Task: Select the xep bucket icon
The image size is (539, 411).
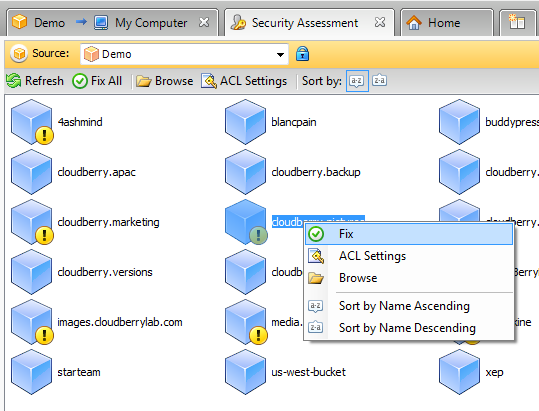Action: click(x=459, y=372)
